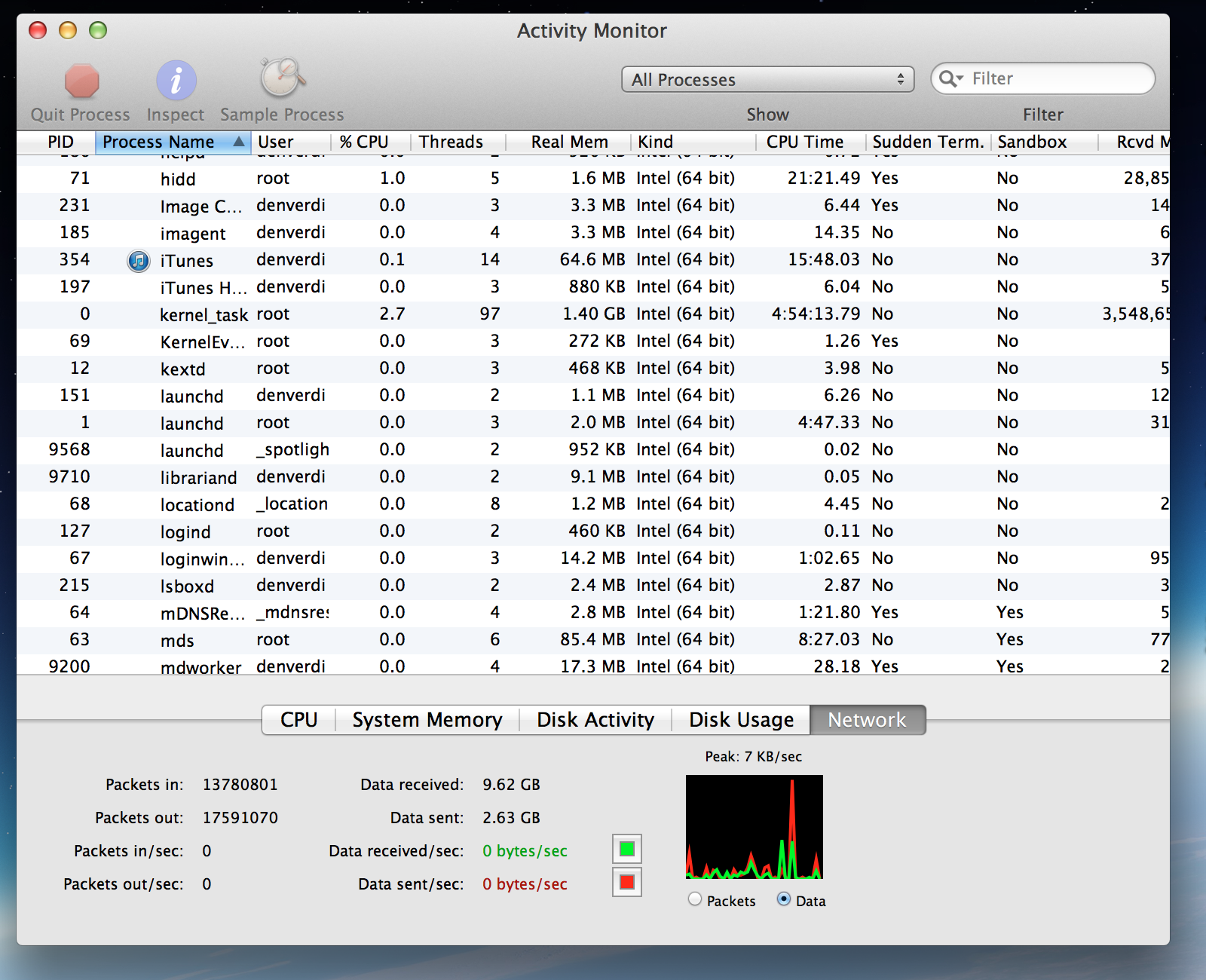
Task: Select the Network tab
Action: point(868,720)
